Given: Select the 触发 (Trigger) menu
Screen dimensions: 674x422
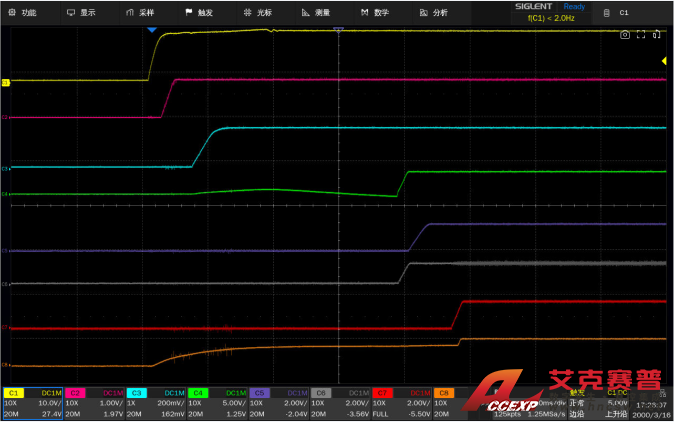Looking at the screenshot, I should pyautogui.click(x=199, y=13).
